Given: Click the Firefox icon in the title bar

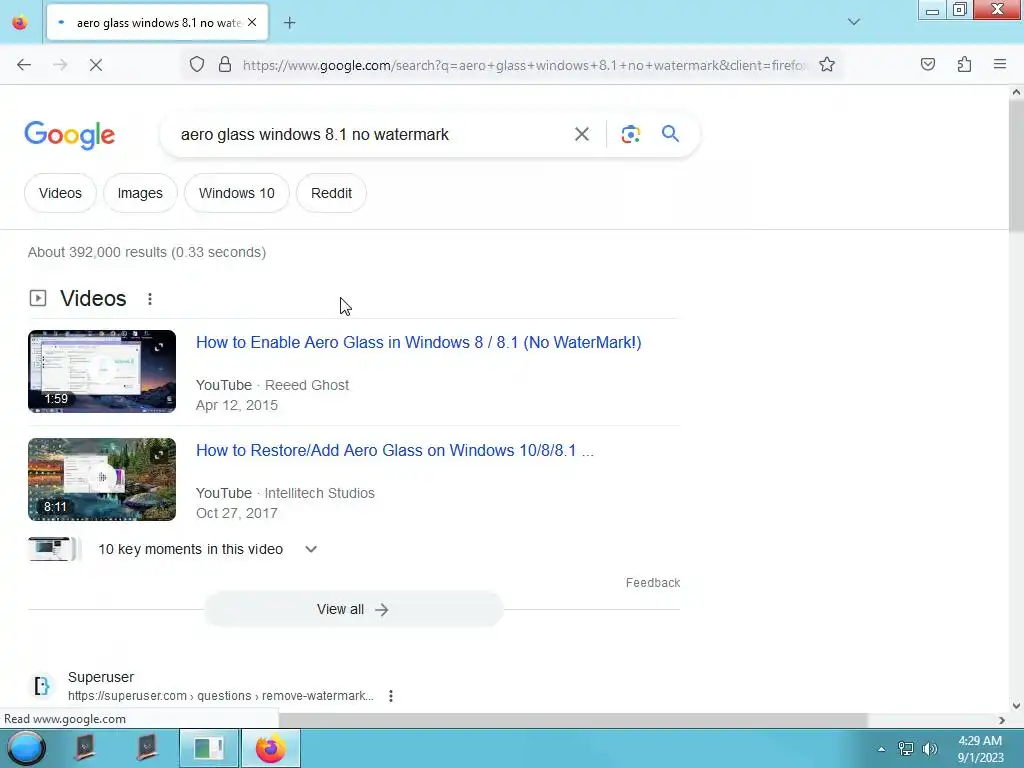Looking at the screenshot, I should (20, 22).
